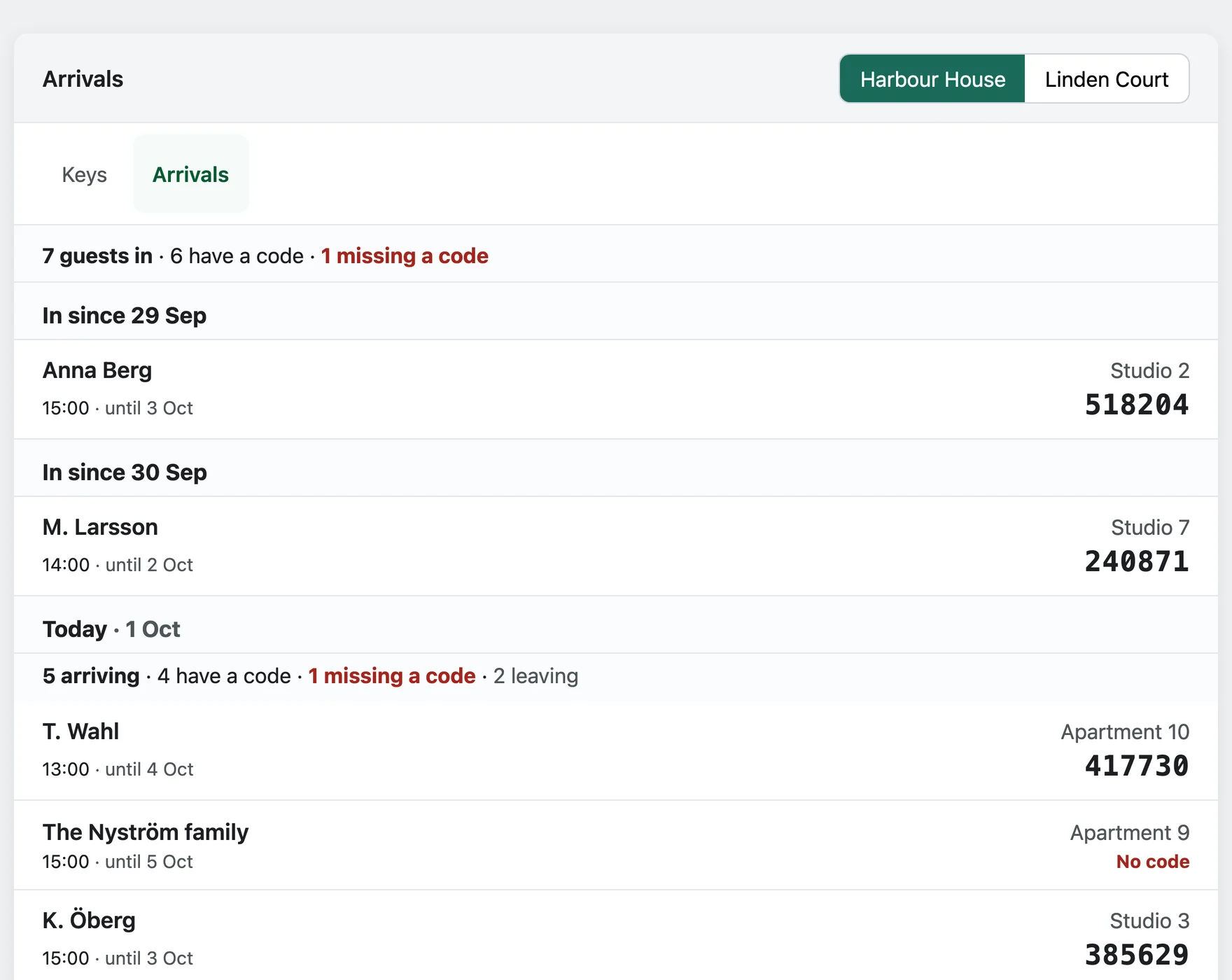Click the '2 leaving' text
Image resolution: width=1232 pixels, height=980 pixels.
[x=535, y=676]
